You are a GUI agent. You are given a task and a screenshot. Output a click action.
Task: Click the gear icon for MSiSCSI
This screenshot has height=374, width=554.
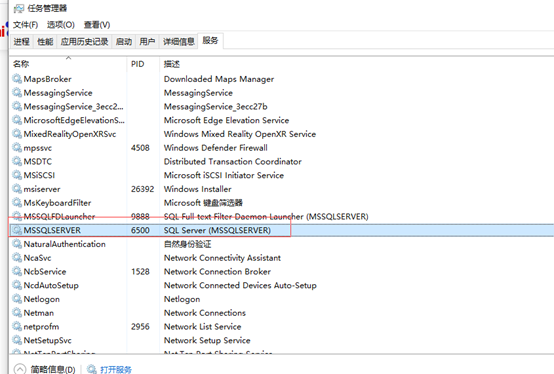click(17, 175)
